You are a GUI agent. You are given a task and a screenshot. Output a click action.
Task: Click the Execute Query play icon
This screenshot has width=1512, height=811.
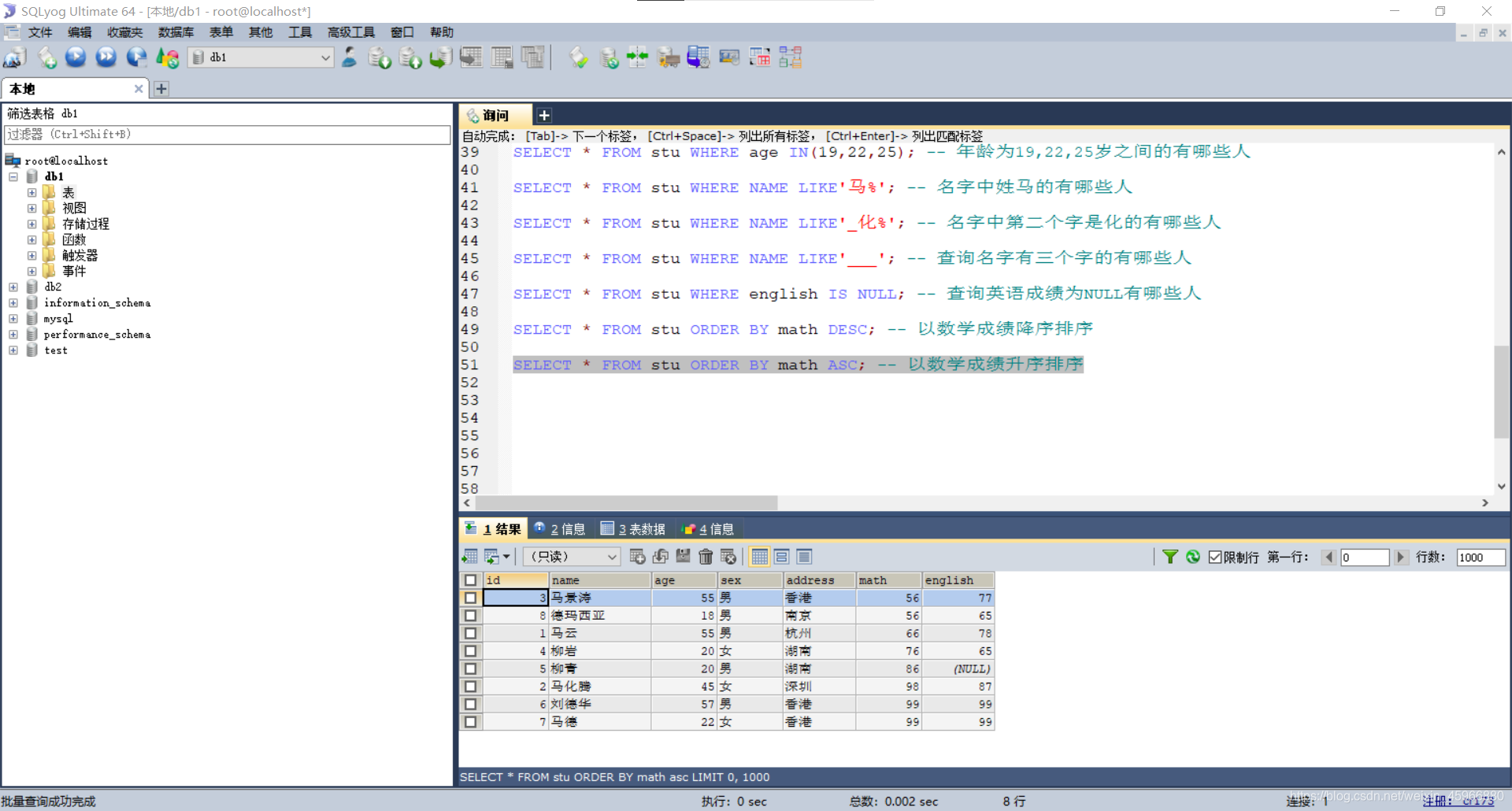tap(76, 57)
